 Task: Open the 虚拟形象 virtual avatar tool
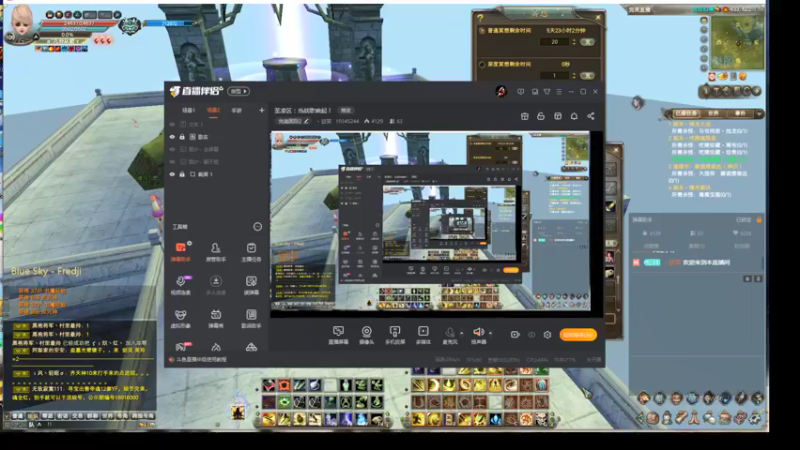tap(180, 318)
